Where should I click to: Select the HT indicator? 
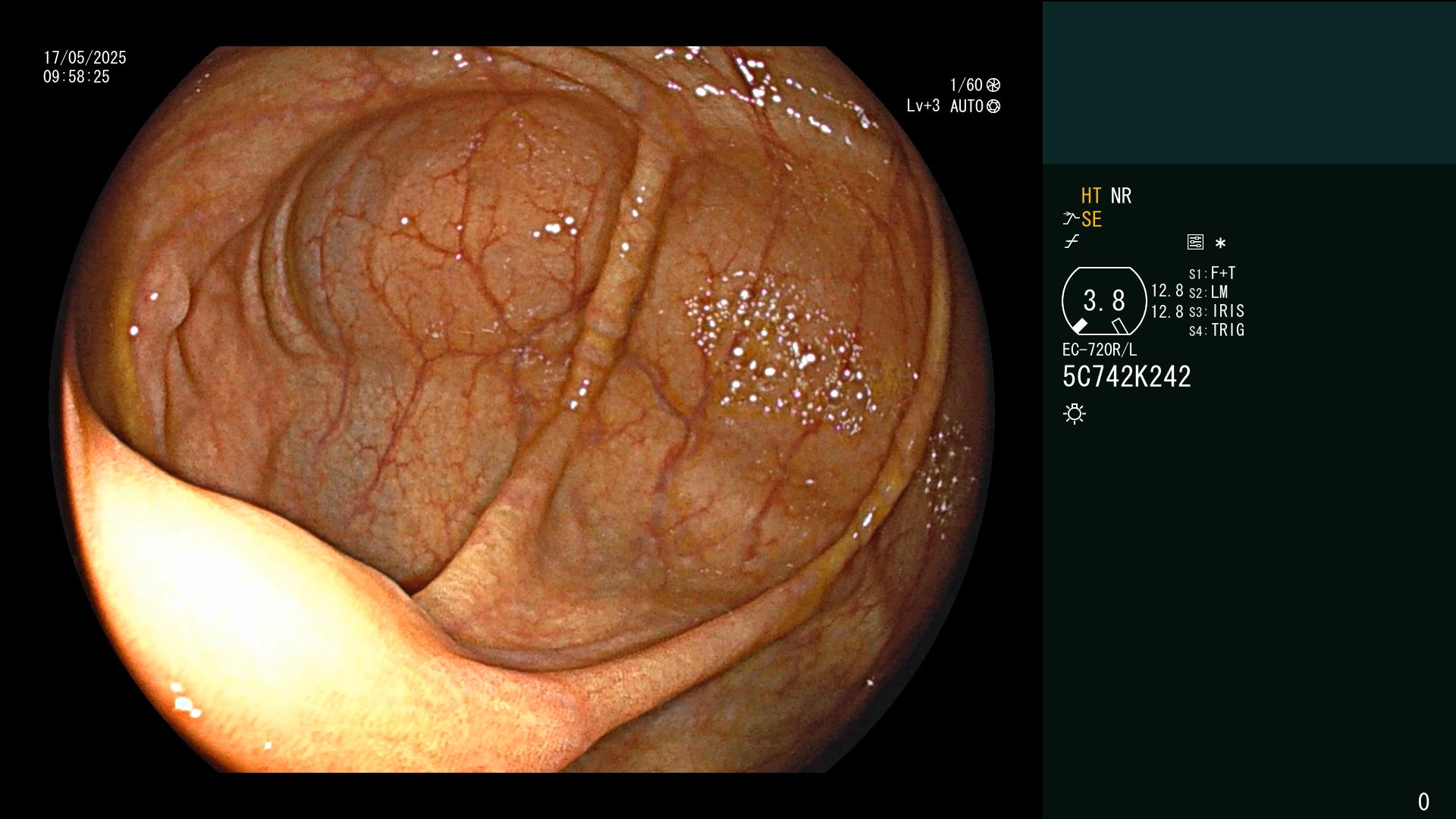(x=1091, y=196)
